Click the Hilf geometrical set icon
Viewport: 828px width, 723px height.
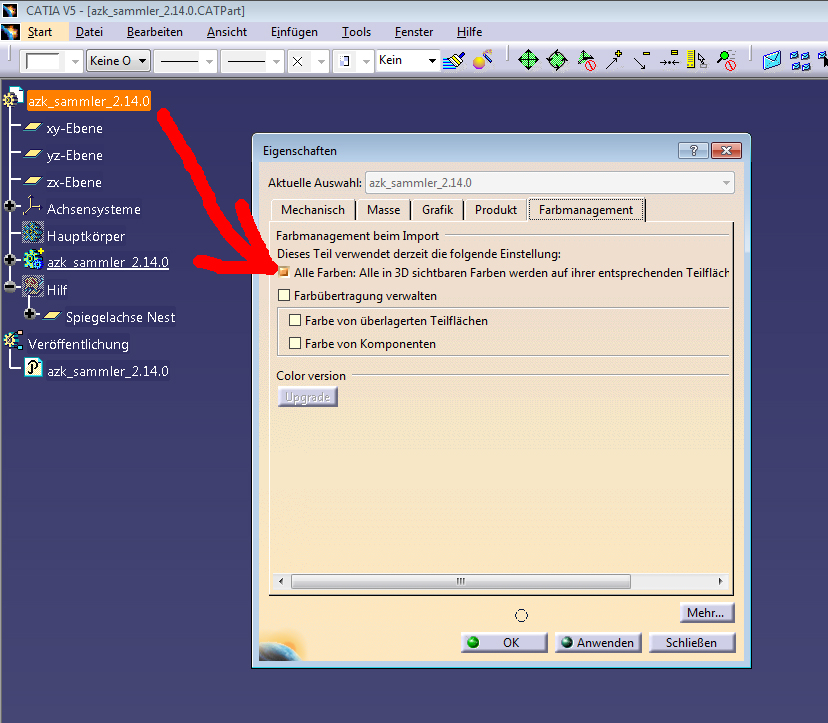pos(33,286)
